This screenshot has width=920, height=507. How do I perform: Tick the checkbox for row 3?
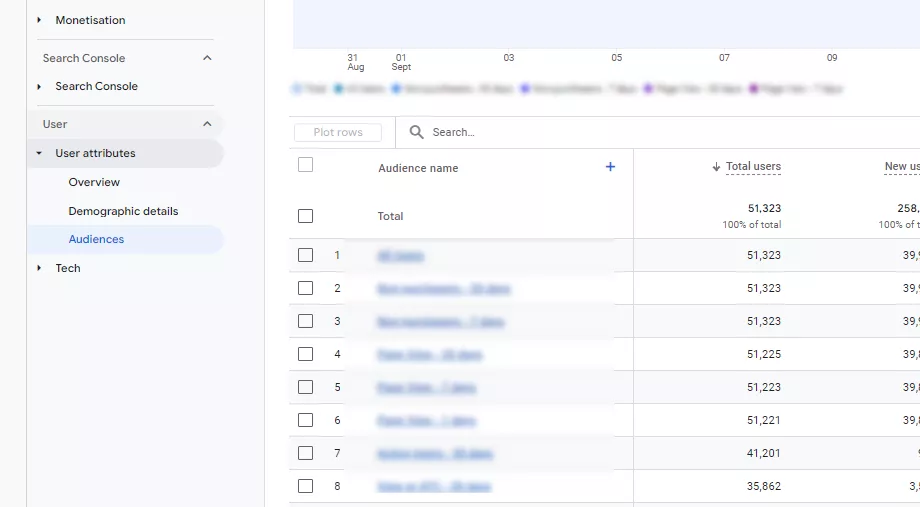pyautogui.click(x=305, y=321)
